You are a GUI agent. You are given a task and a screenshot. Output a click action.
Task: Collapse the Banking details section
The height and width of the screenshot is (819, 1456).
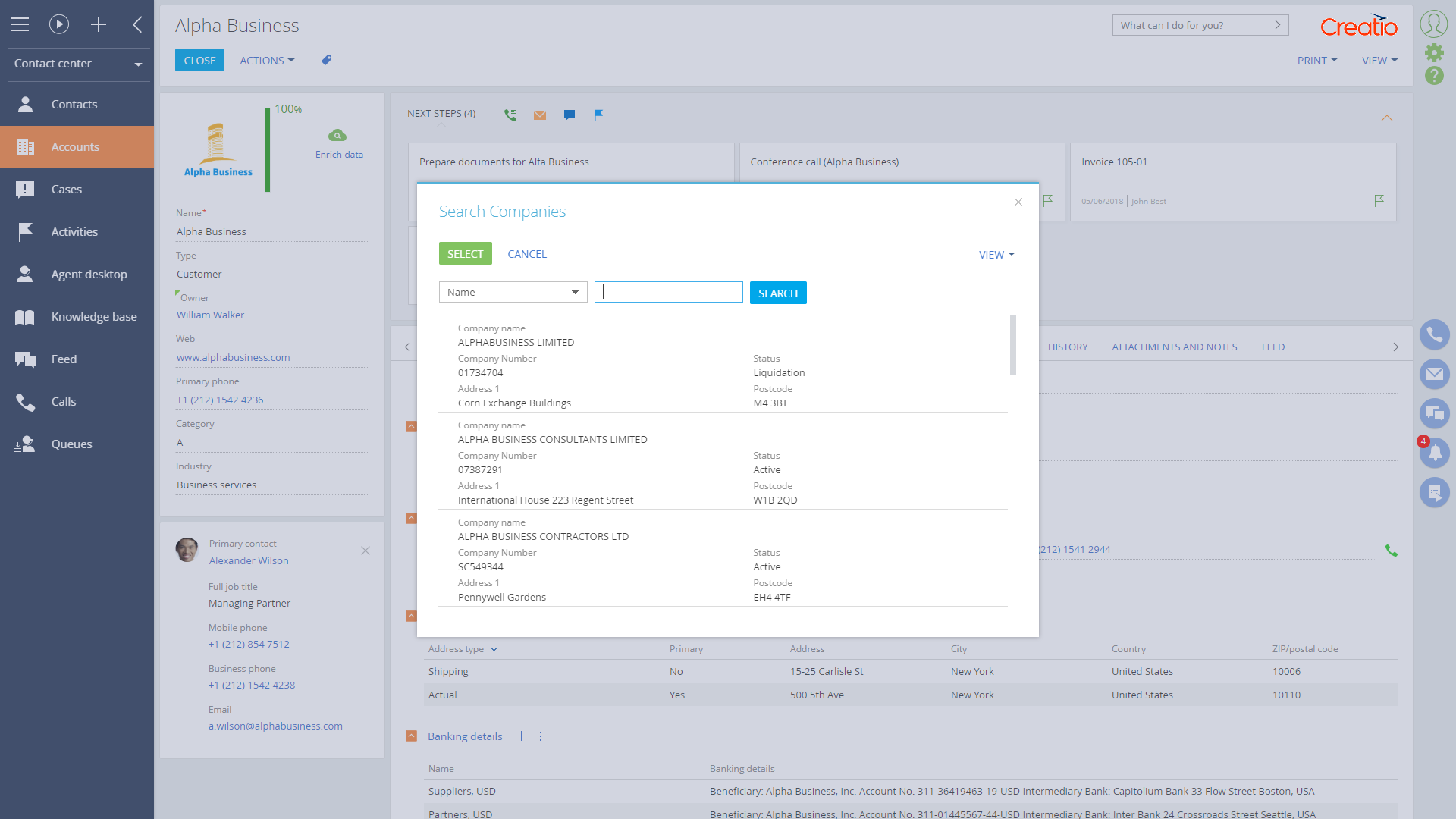(x=411, y=736)
